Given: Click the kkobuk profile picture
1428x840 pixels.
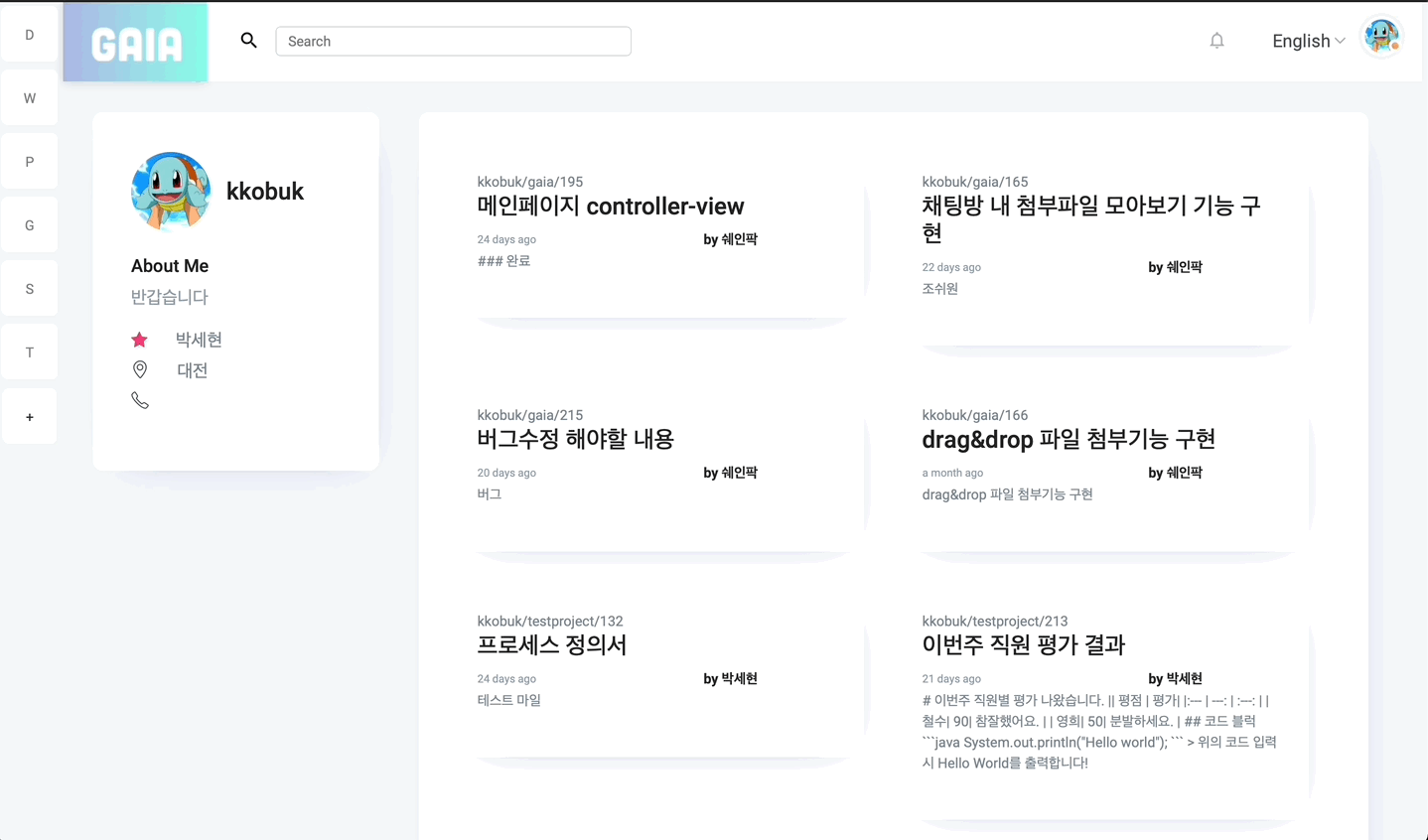Looking at the screenshot, I should 171,191.
